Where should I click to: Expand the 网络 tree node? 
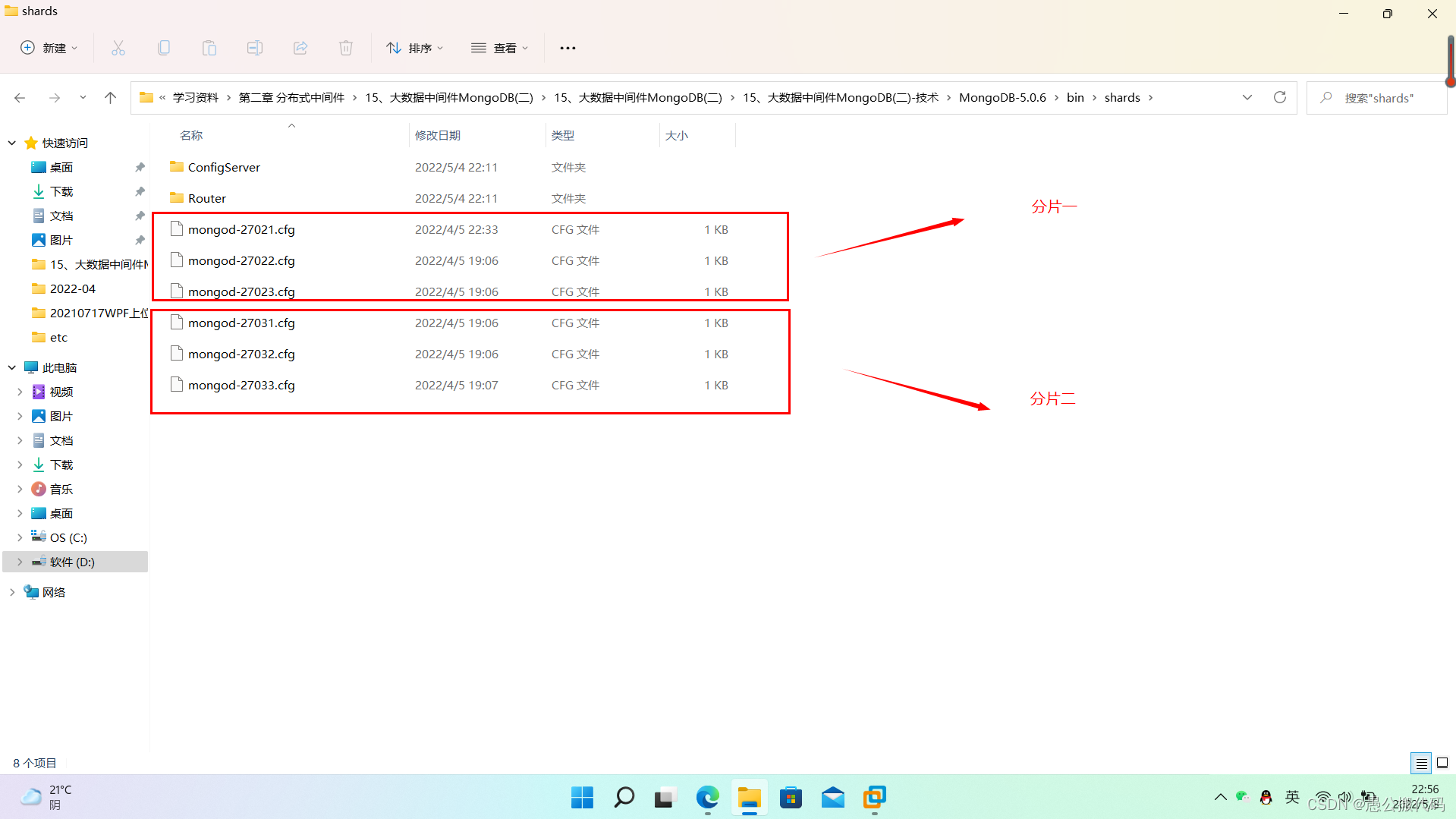tap(12, 592)
